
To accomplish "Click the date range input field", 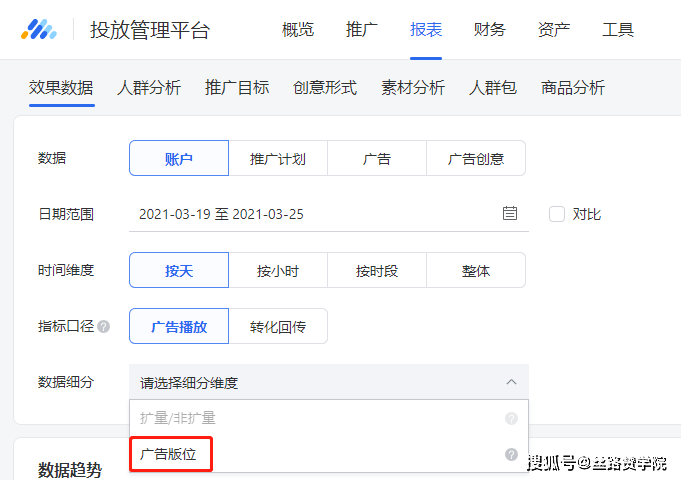I will tap(310, 214).
